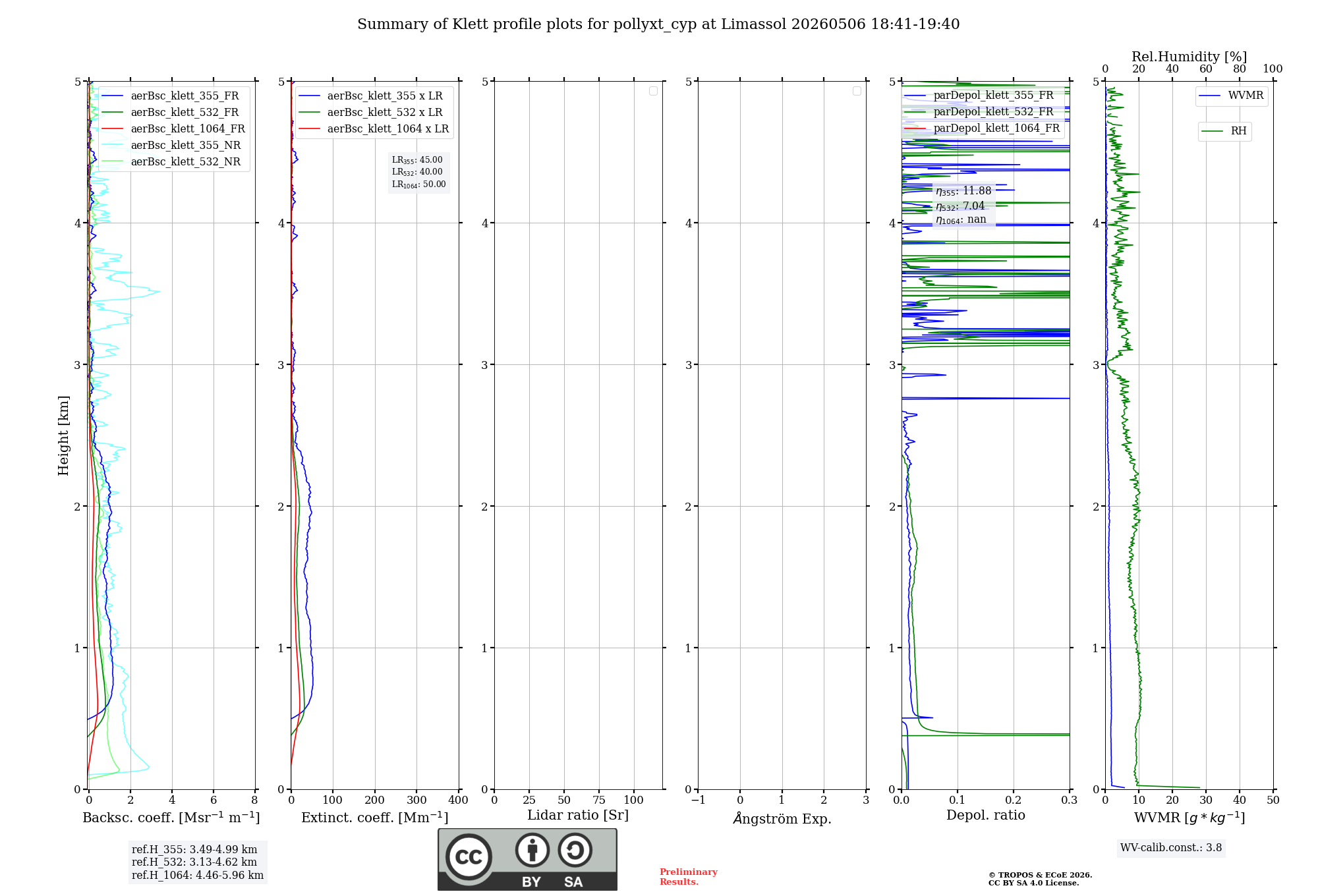
Task: Click the WVMR [g*kg-1] axis label
Action: click(x=1189, y=818)
